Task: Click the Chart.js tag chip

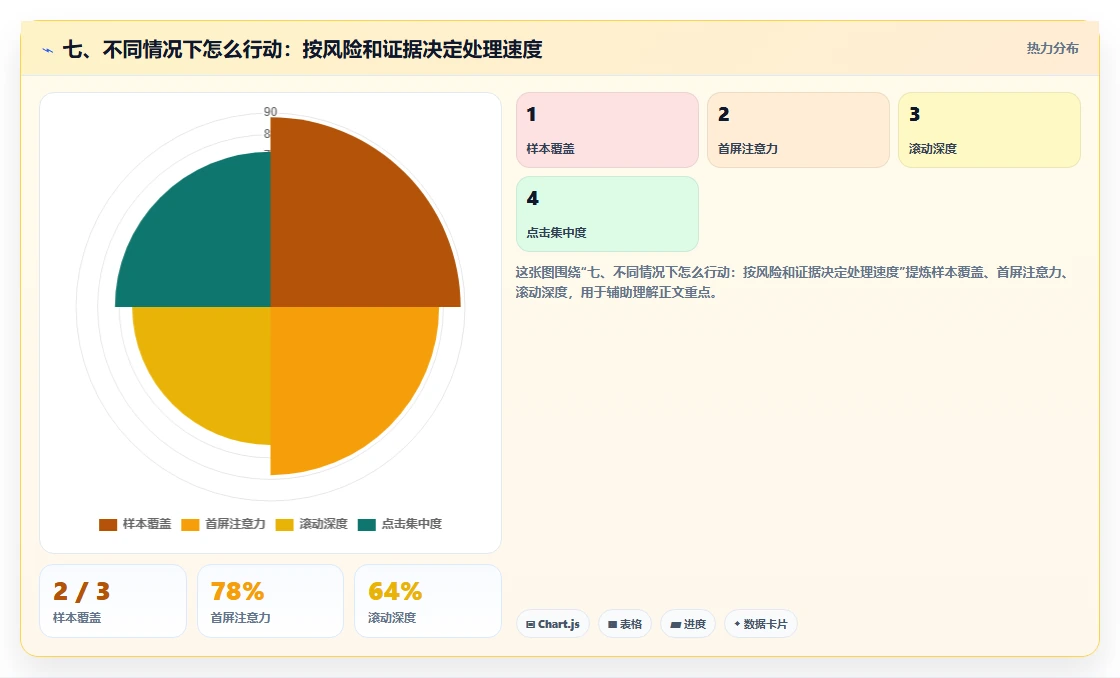Action: pyautogui.click(x=553, y=624)
